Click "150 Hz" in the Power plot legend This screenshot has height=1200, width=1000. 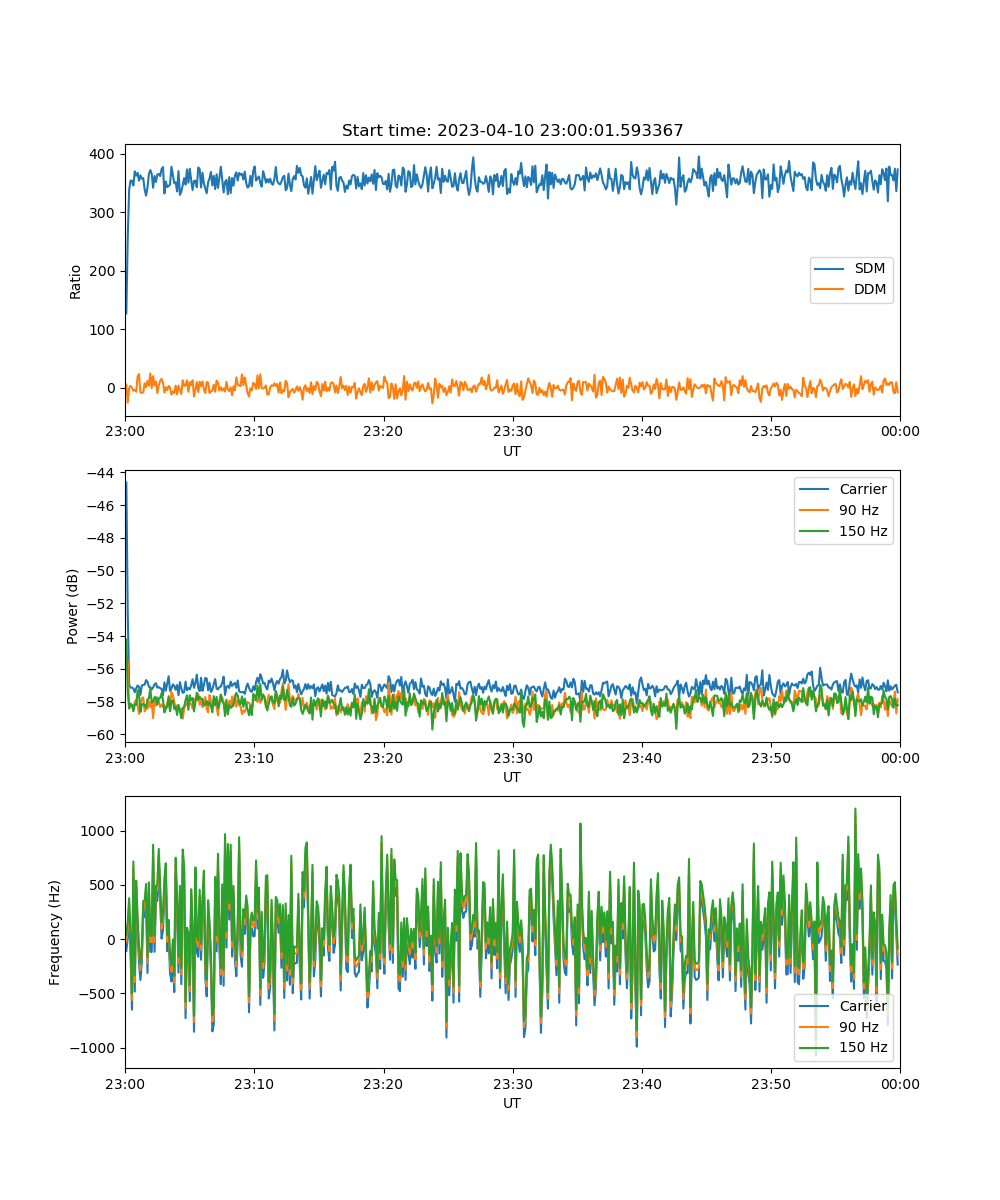pos(863,532)
